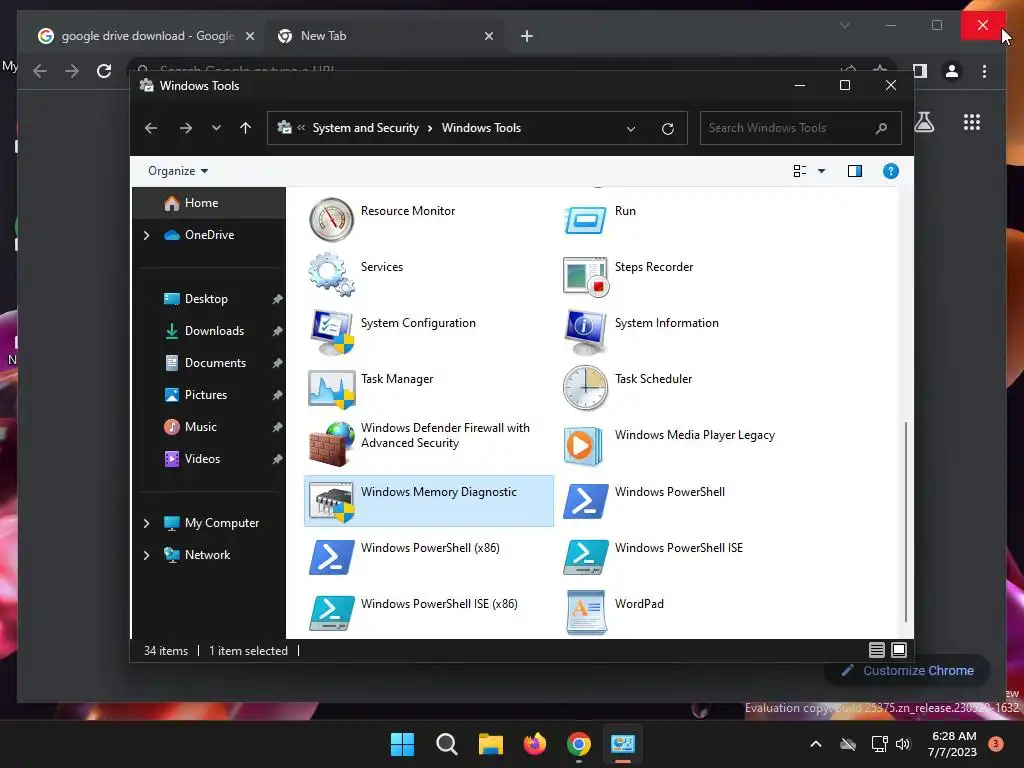Select the Steps Recorder icon
The image size is (1024, 768).
(585, 276)
